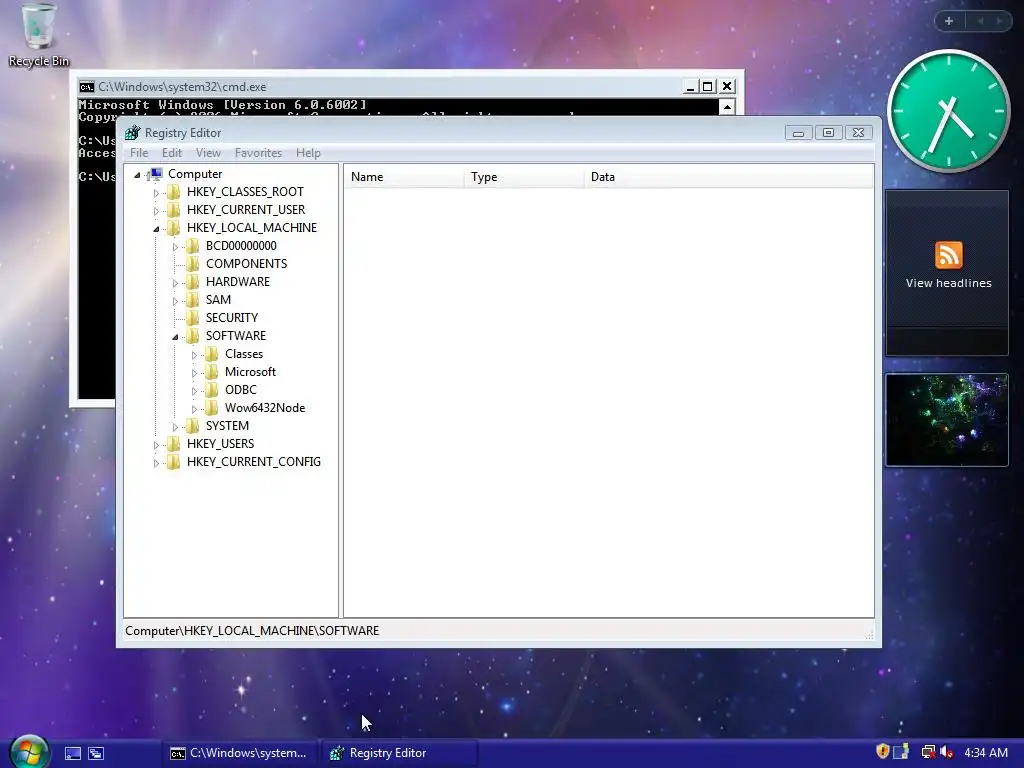Click the muted volume tray icon

(x=947, y=752)
